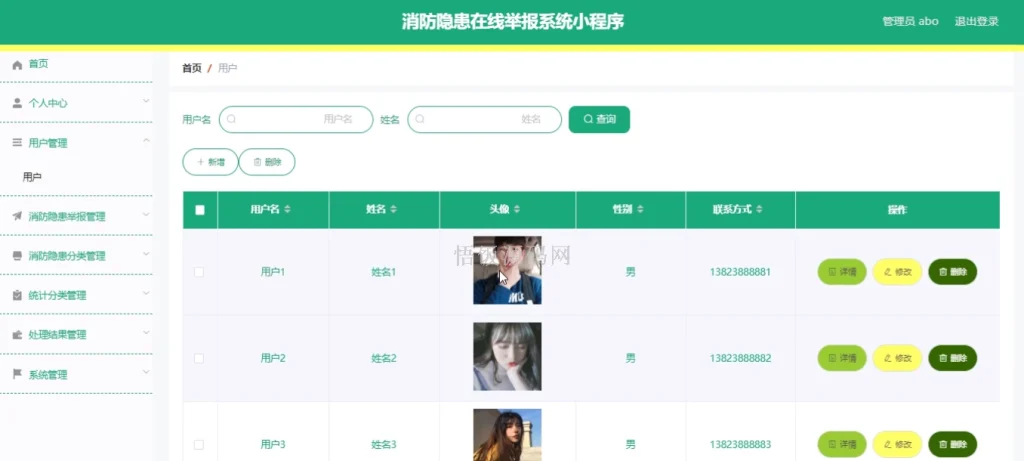
Task: Click the list icon beside 用户管理
Action: point(17,142)
